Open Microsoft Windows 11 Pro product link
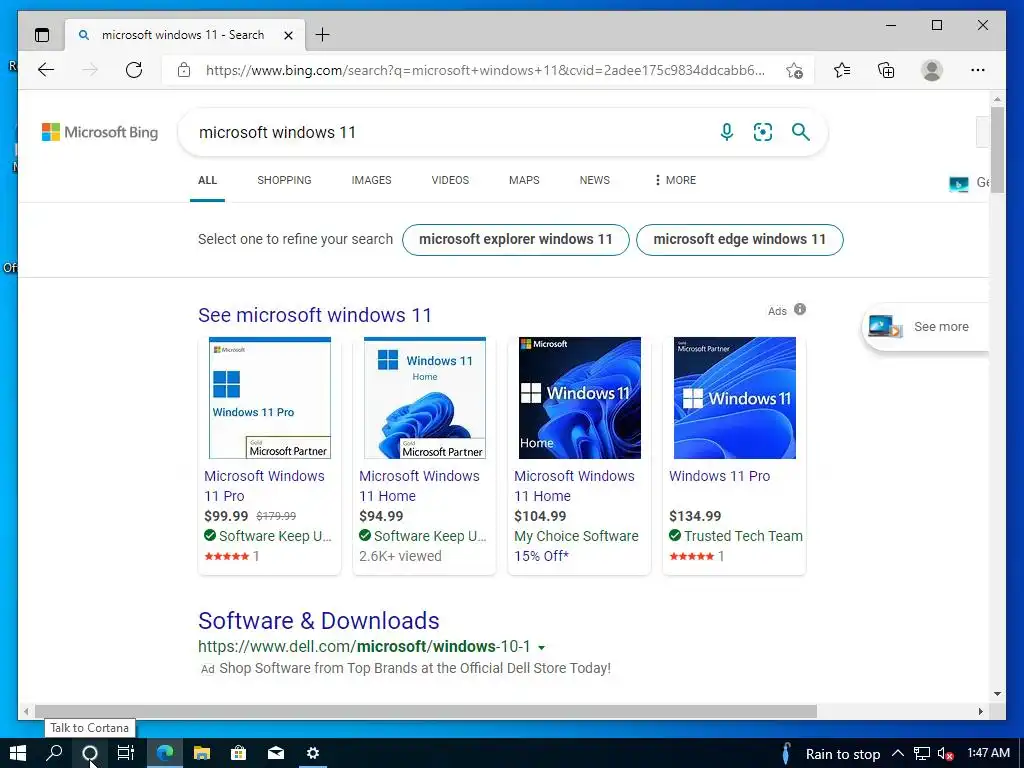Image resolution: width=1024 pixels, height=768 pixels. point(264,486)
